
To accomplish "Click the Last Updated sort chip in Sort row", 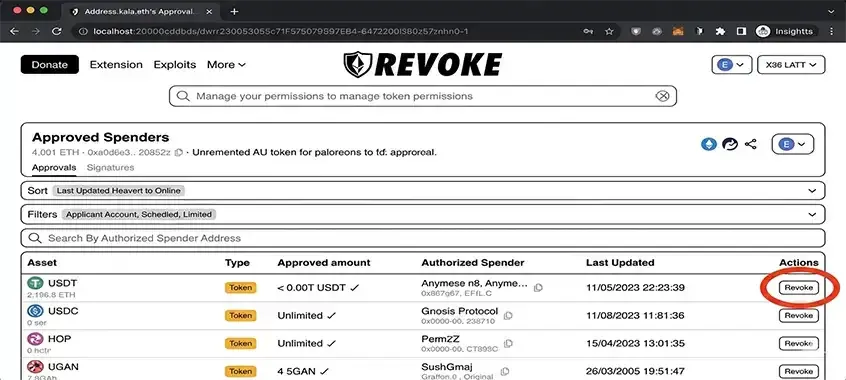I will 119,191.
